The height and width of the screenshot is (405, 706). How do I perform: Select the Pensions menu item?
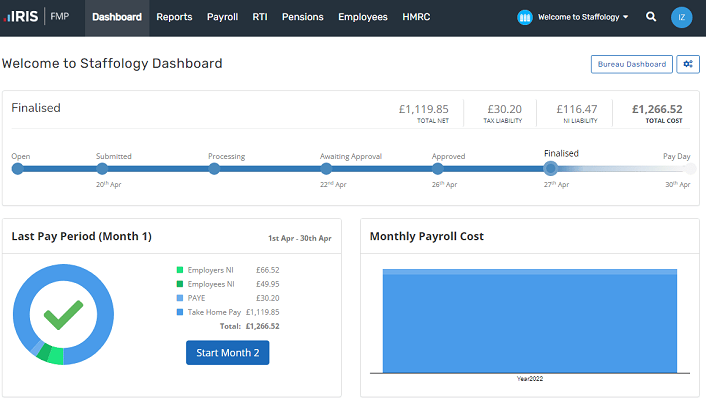(x=302, y=17)
